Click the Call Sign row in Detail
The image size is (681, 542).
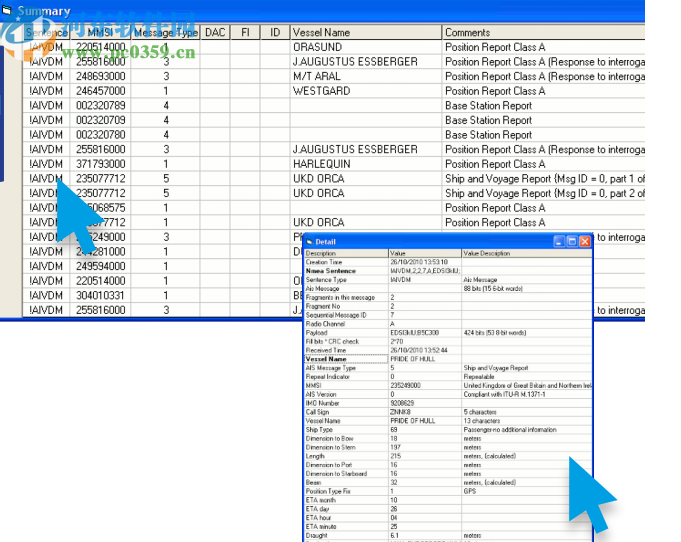(x=448, y=412)
